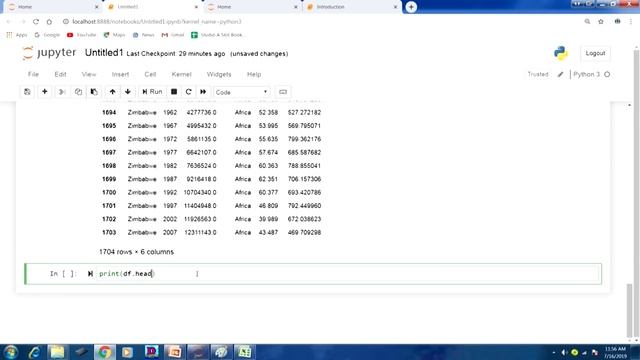640x360 pixels.
Task: Go to the browser home page icon
Action: click(49, 22)
